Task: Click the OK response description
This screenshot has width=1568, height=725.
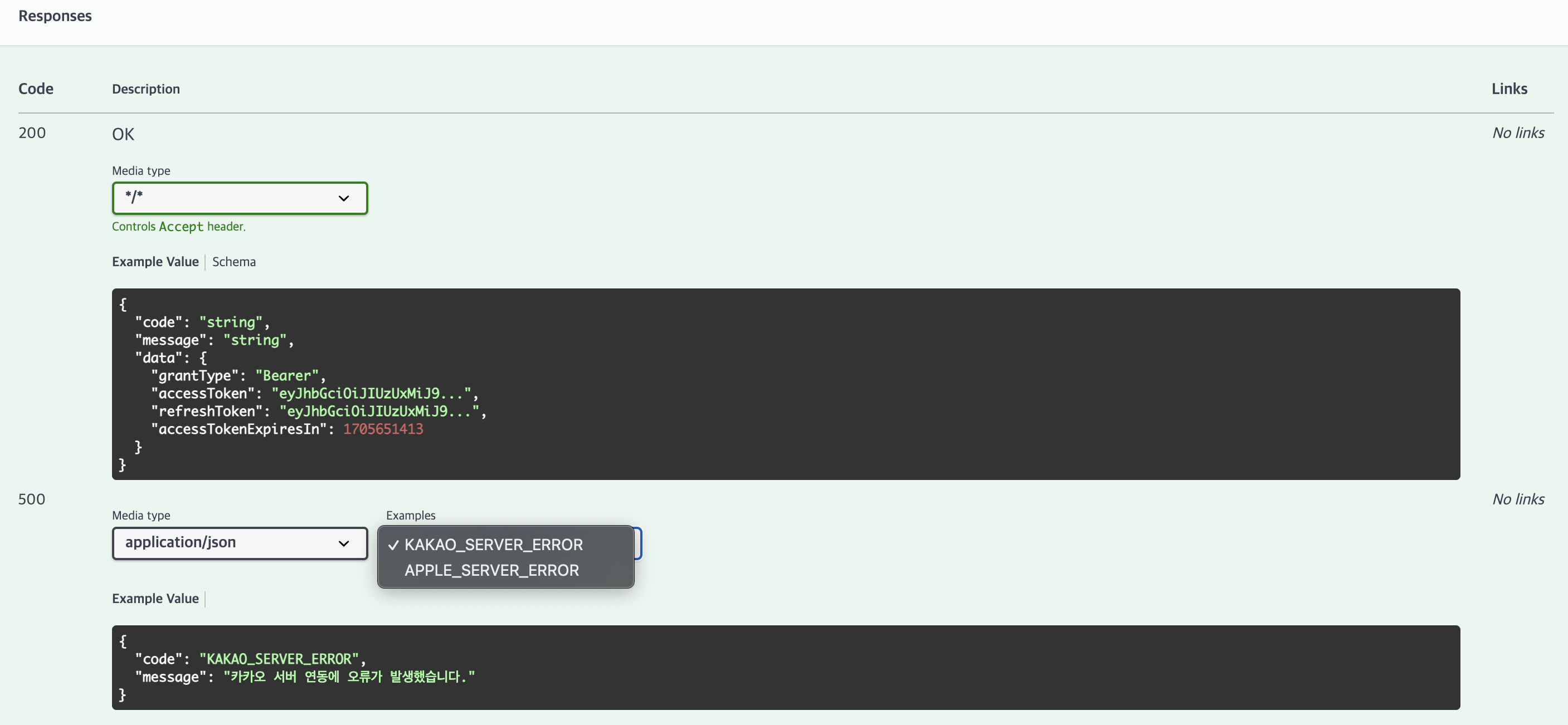Action: click(123, 134)
